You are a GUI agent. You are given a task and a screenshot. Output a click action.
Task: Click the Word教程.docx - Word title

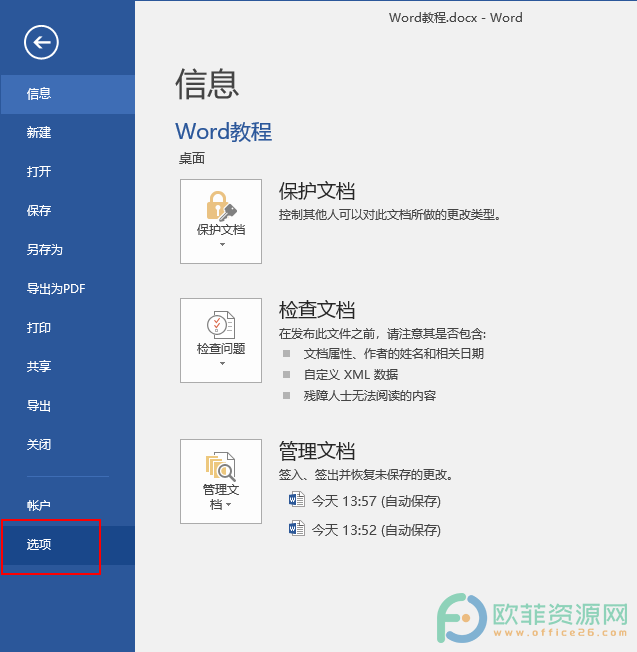(x=456, y=18)
